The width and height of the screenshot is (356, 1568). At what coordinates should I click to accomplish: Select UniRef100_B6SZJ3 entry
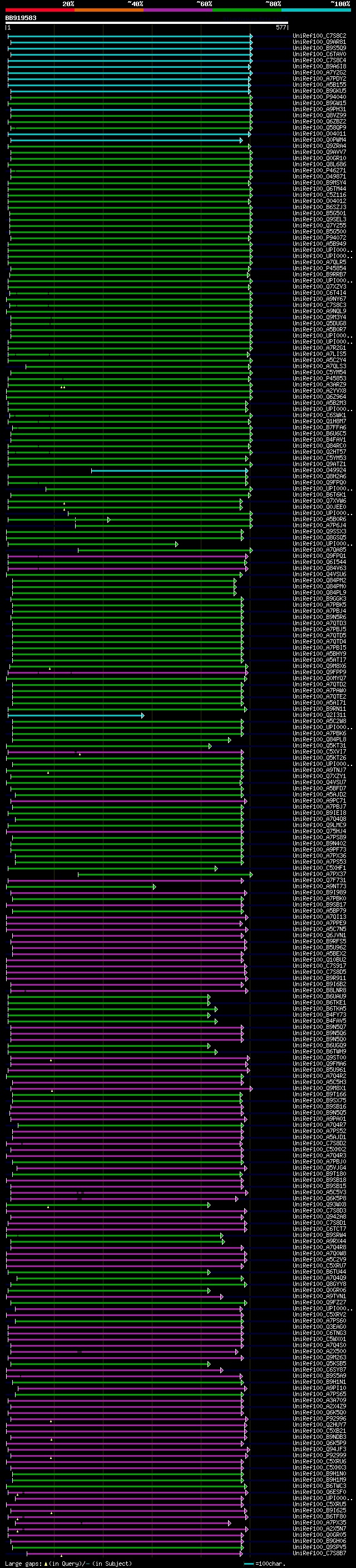coord(319,207)
